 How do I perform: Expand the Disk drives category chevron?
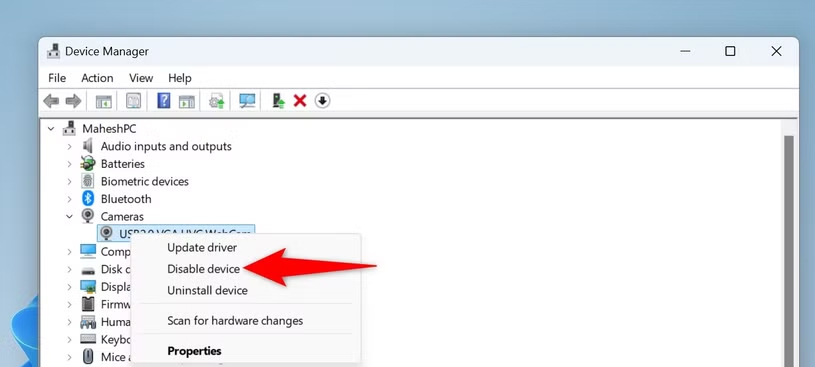coord(69,269)
